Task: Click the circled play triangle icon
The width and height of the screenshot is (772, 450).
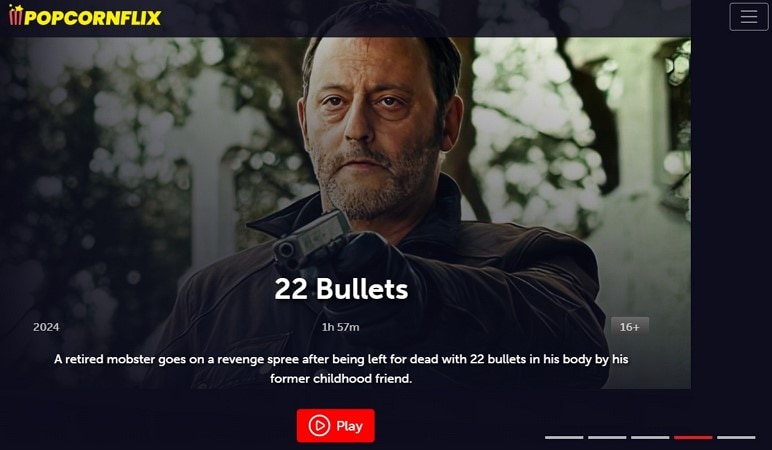Action: tap(319, 425)
